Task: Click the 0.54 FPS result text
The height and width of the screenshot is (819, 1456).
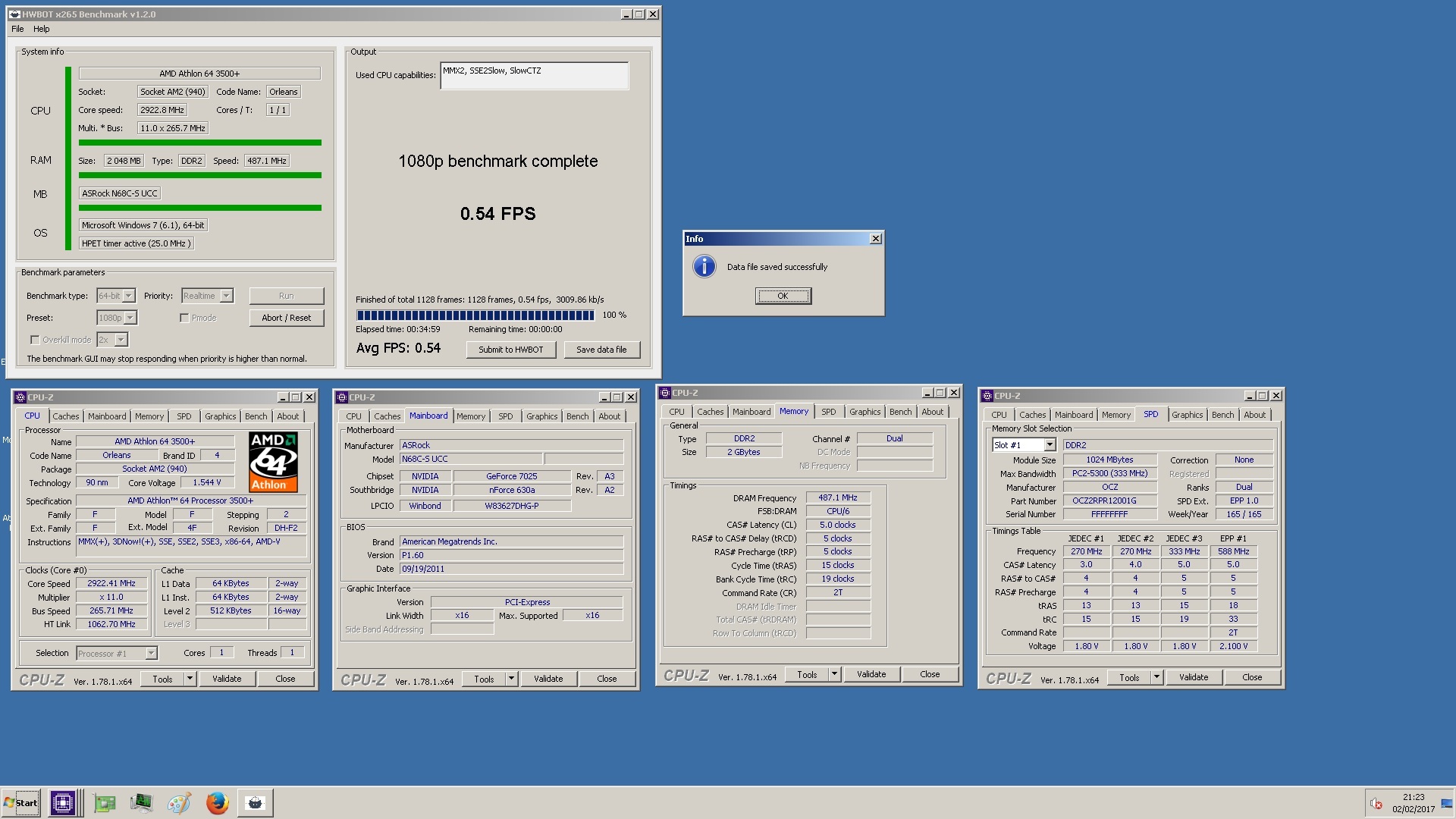Action: click(497, 214)
